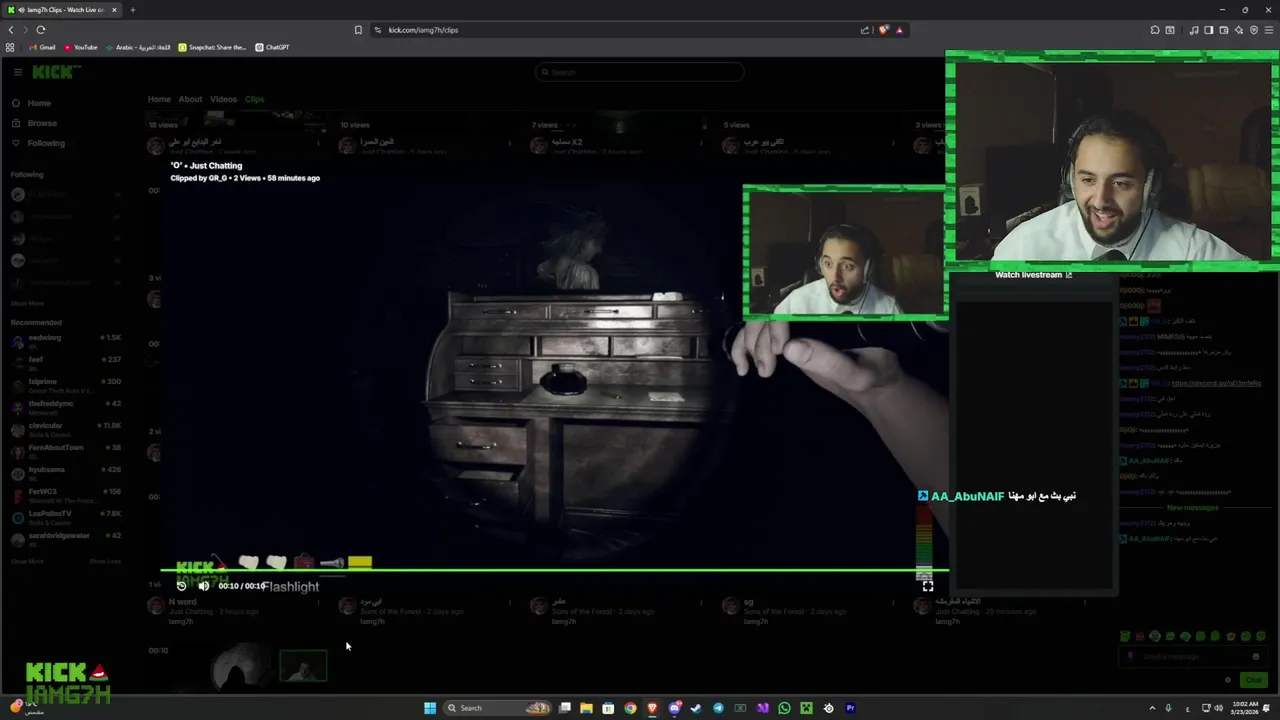Click the Windows taskbar Search box
Viewport: 1280px width, 720px height.
click(498, 708)
